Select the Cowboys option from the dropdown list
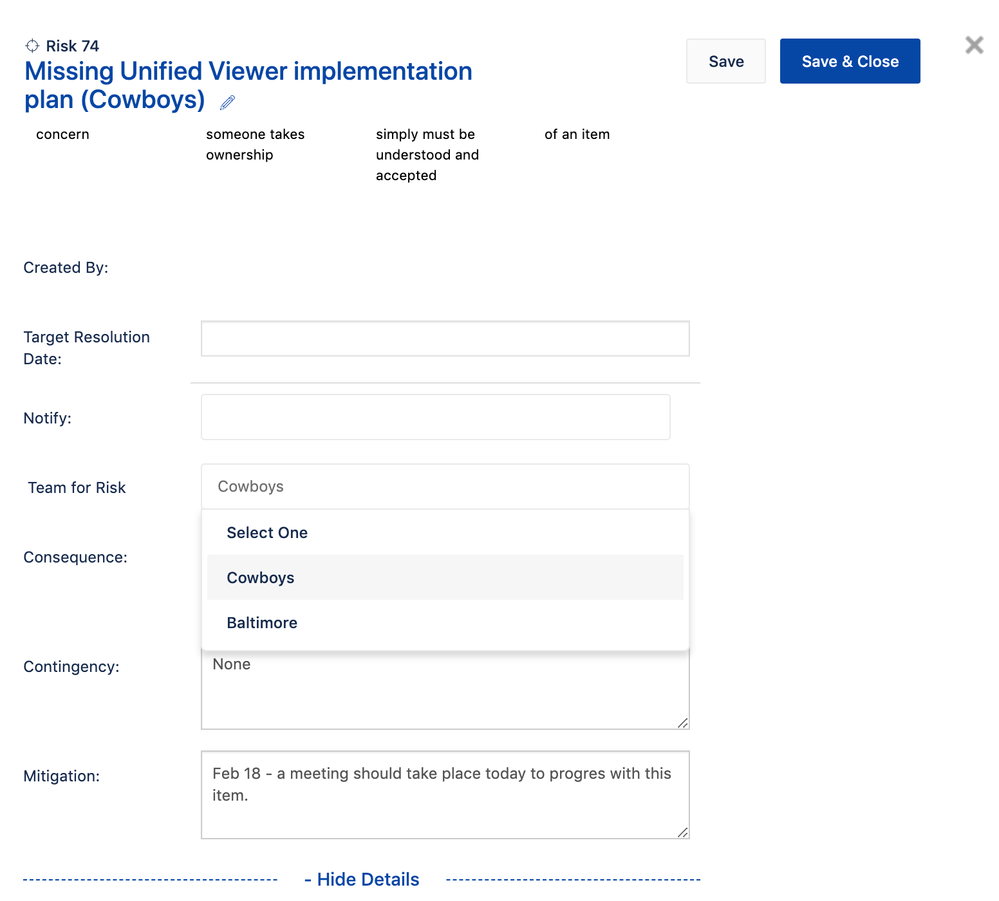 [x=445, y=577]
